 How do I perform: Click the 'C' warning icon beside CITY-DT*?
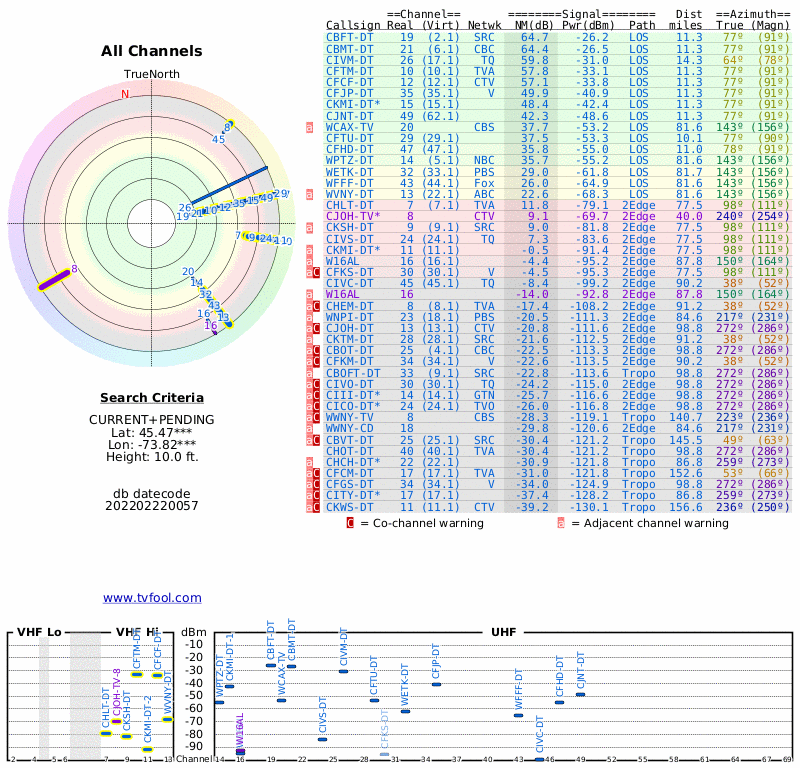pos(316,496)
